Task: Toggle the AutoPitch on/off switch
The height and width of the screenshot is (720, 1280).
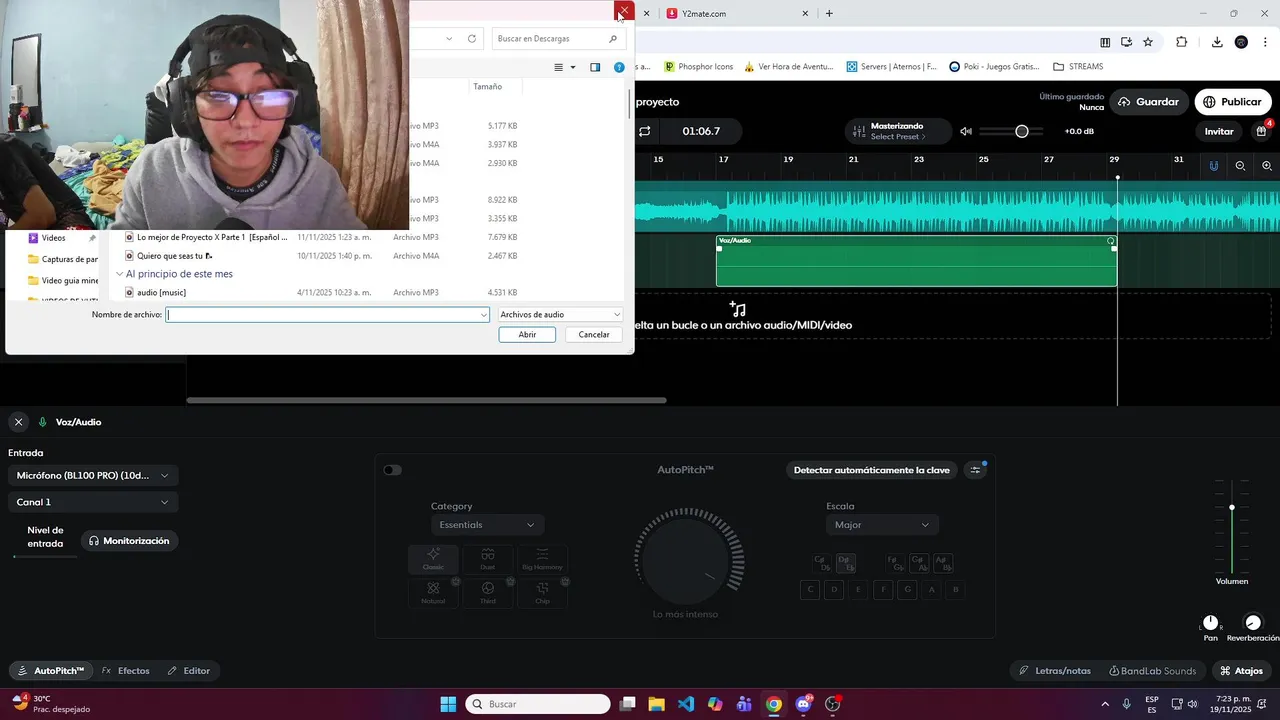Action: (392, 470)
